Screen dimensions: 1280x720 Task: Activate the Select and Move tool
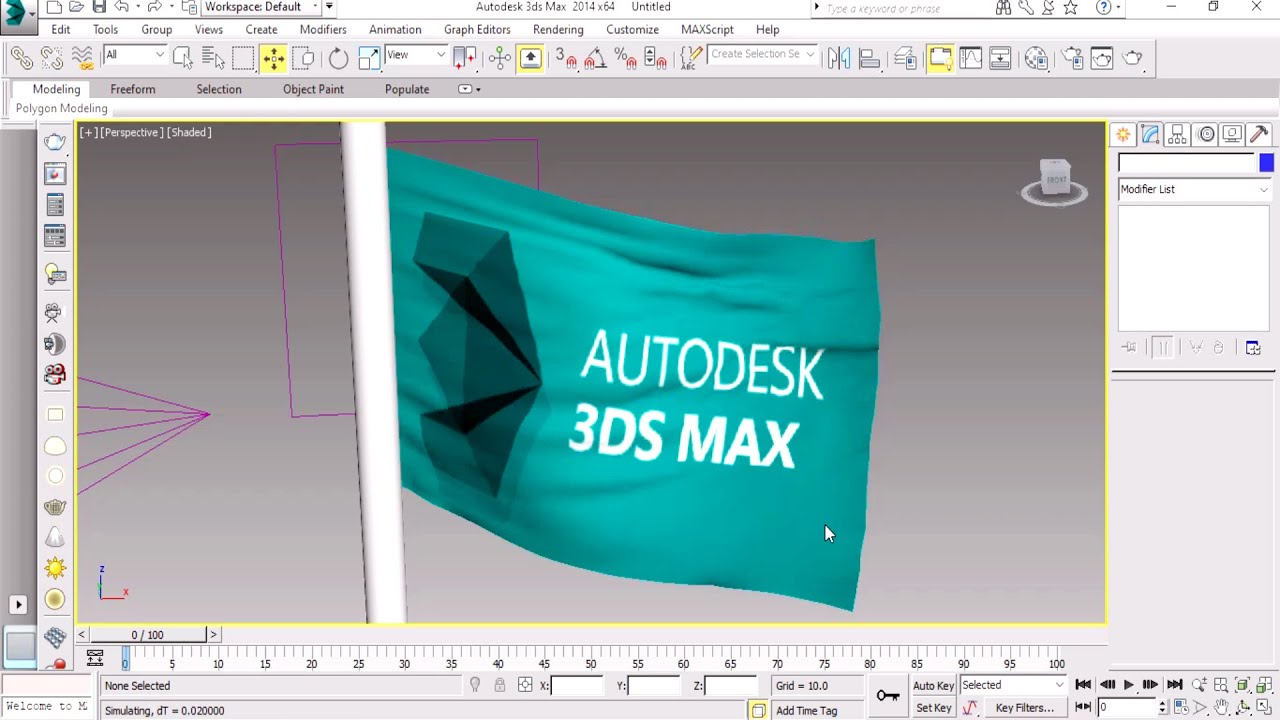click(274, 58)
